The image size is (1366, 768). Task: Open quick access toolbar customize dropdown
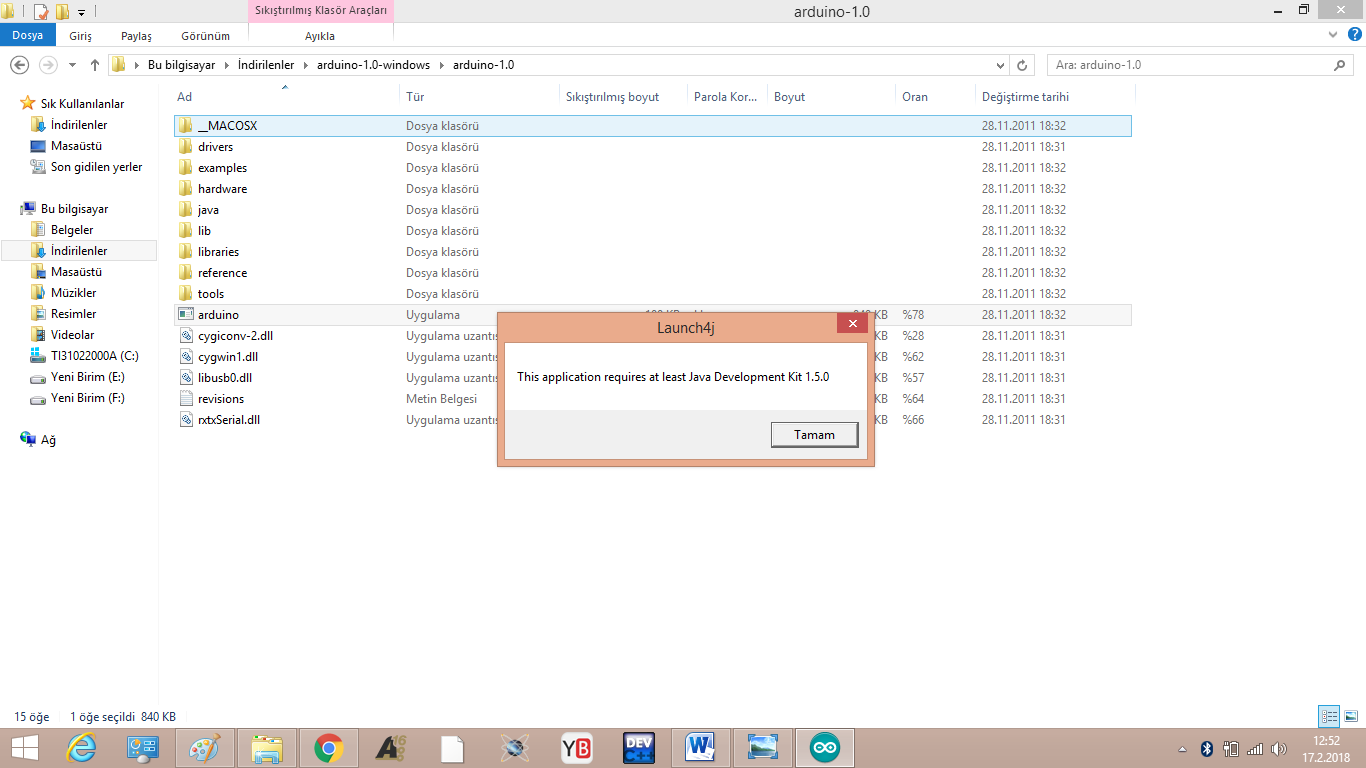(x=81, y=12)
